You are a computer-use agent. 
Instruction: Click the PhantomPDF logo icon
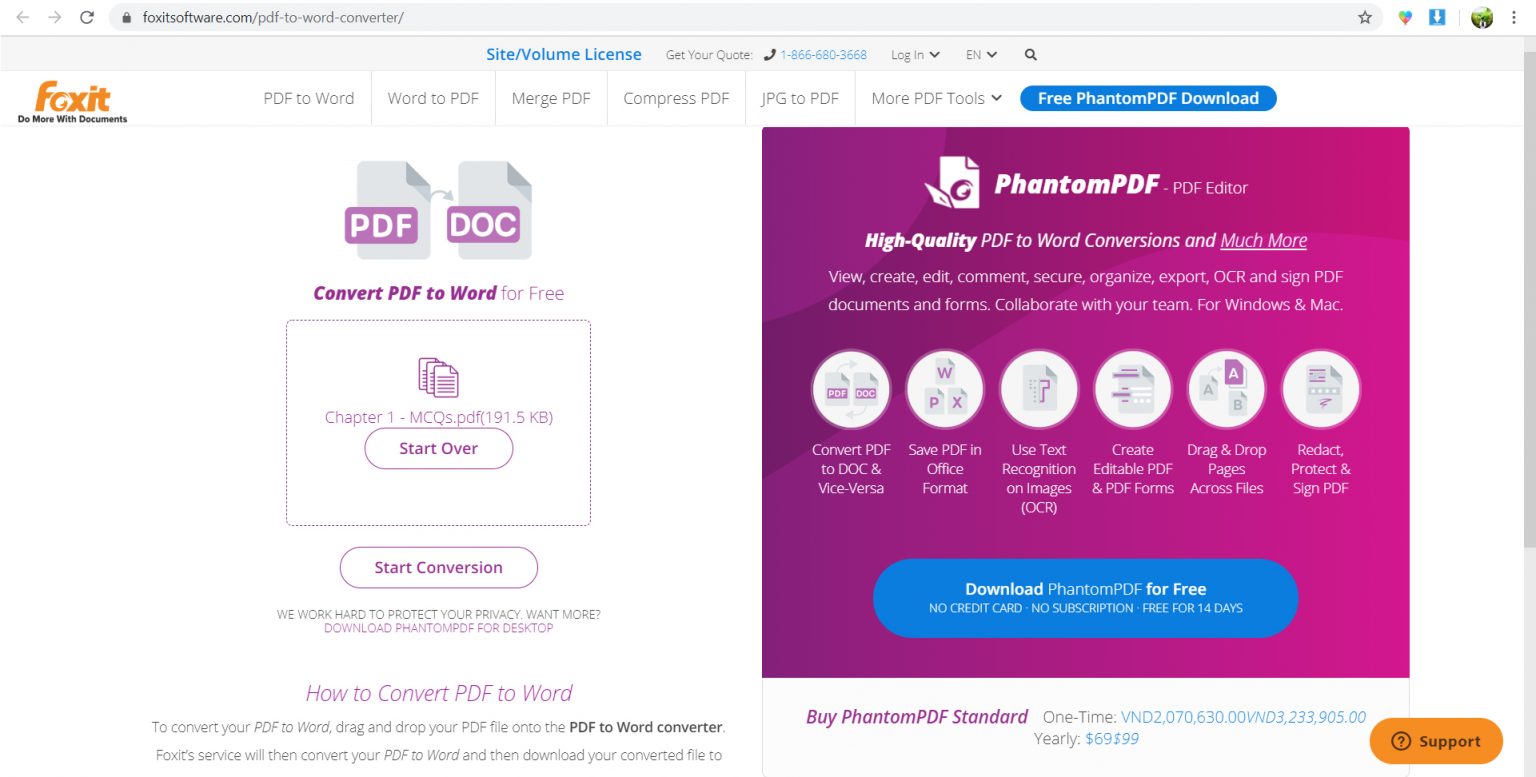pos(951,182)
